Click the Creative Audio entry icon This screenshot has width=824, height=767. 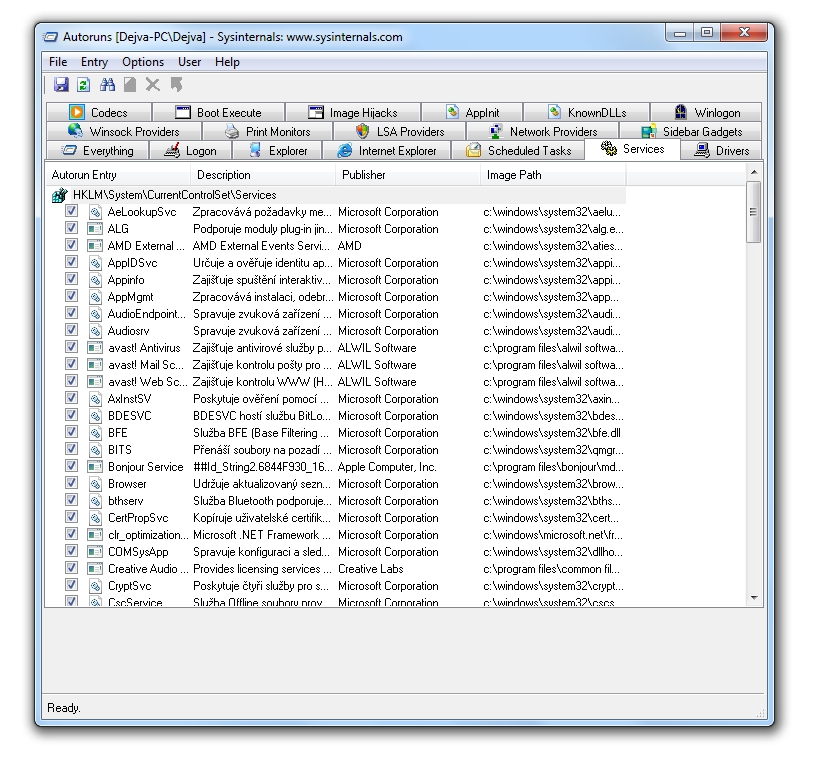click(x=95, y=568)
